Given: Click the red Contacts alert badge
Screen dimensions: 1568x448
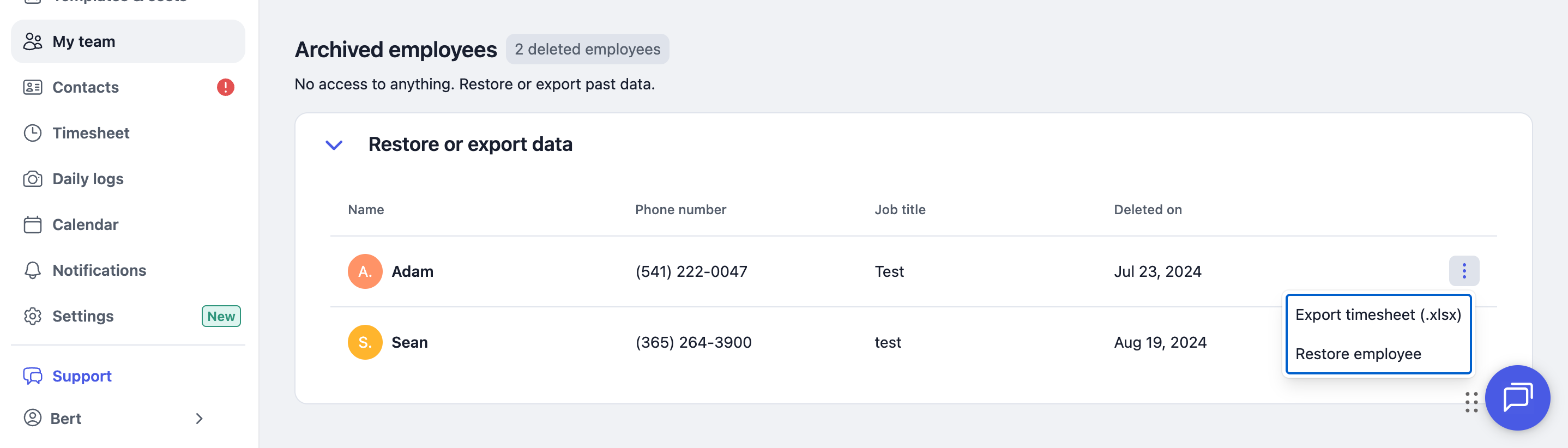Looking at the screenshot, I should click(x=225, y=87).
